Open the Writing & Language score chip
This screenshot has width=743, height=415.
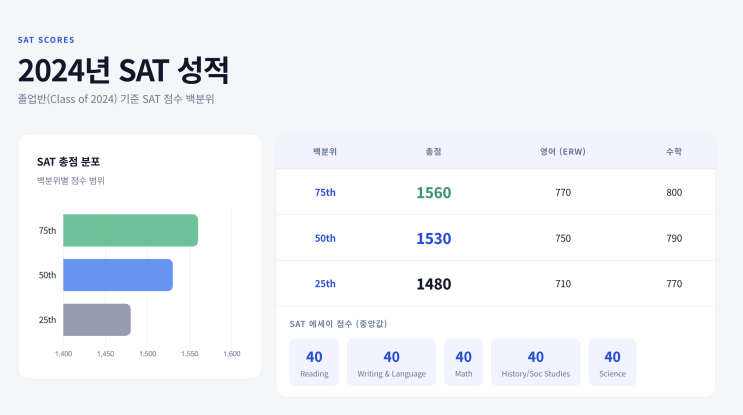coord(391,362)
